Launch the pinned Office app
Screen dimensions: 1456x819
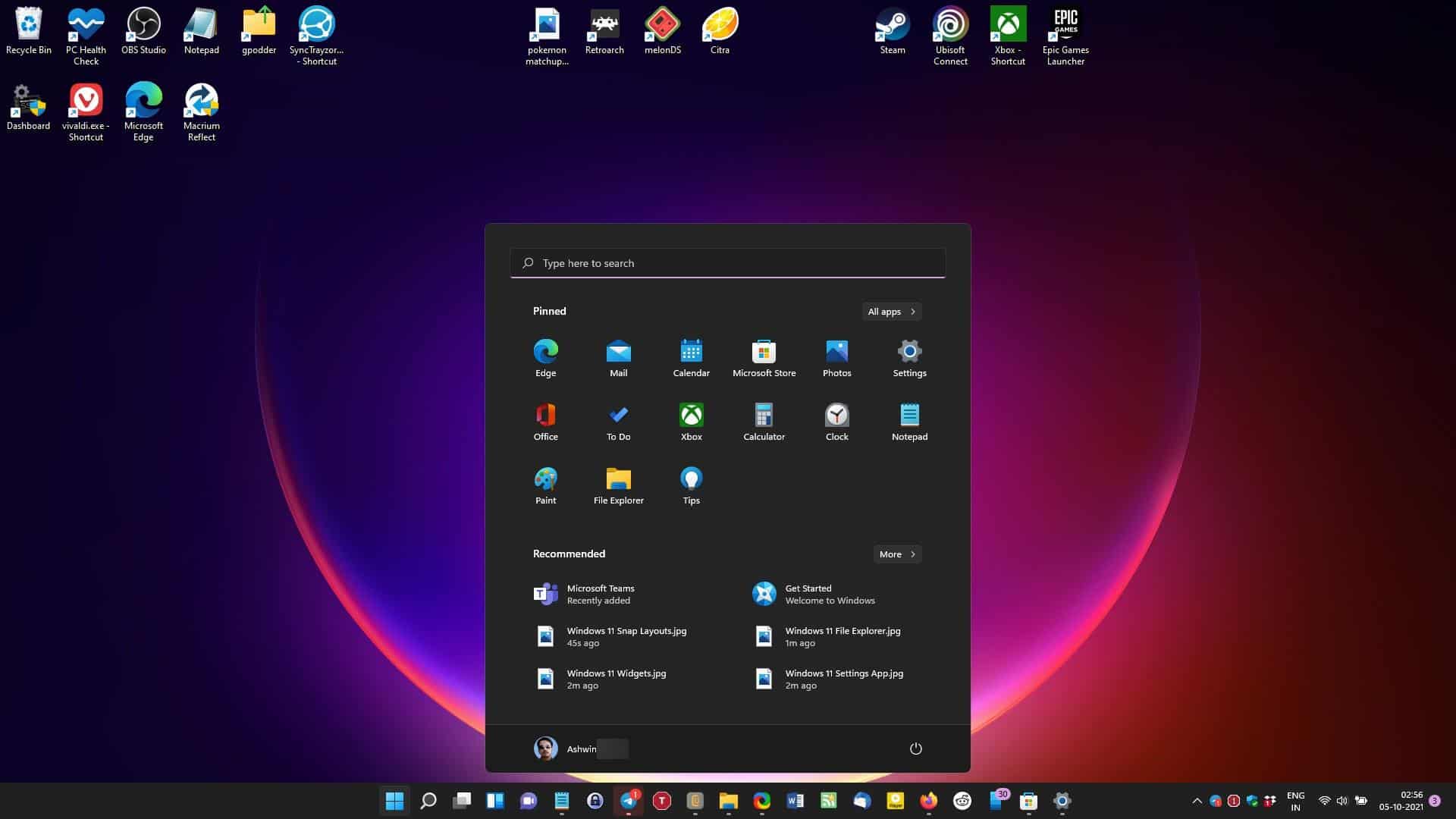click(x=545, y=422)
